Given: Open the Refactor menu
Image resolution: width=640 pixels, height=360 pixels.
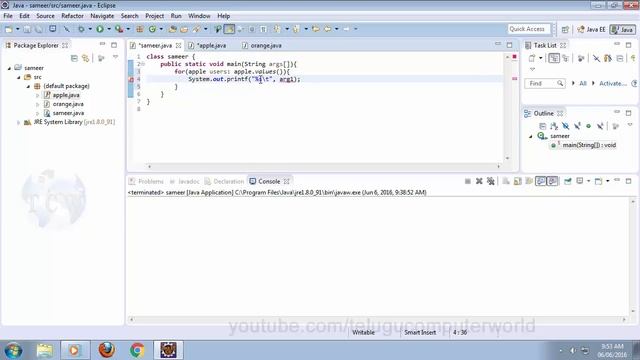Looking at the screenshot, I should pyautogui.click(x=72, y=16).
